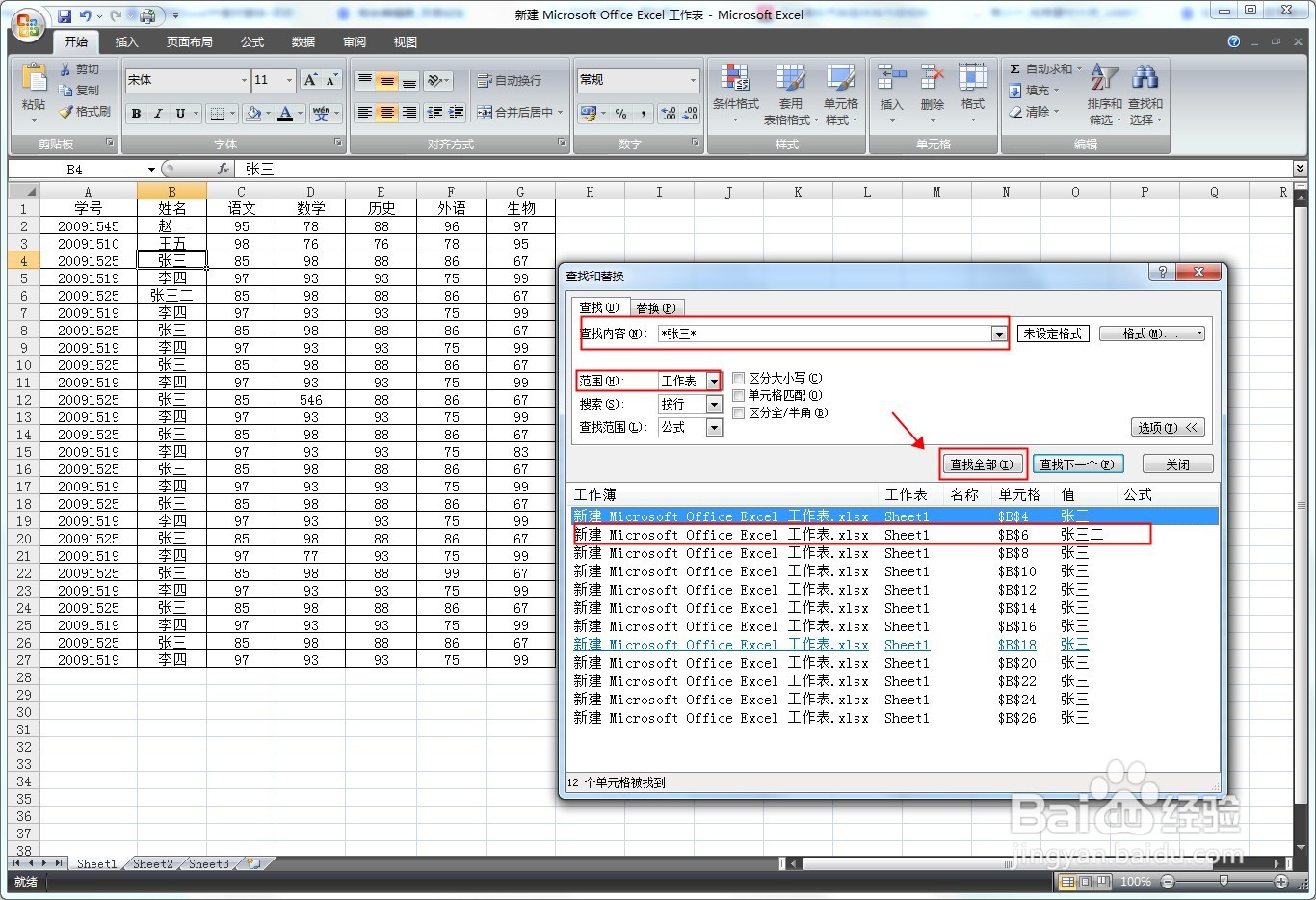Open the Merge and Center (合并后居中) arrow

click(x=561, y=113)
